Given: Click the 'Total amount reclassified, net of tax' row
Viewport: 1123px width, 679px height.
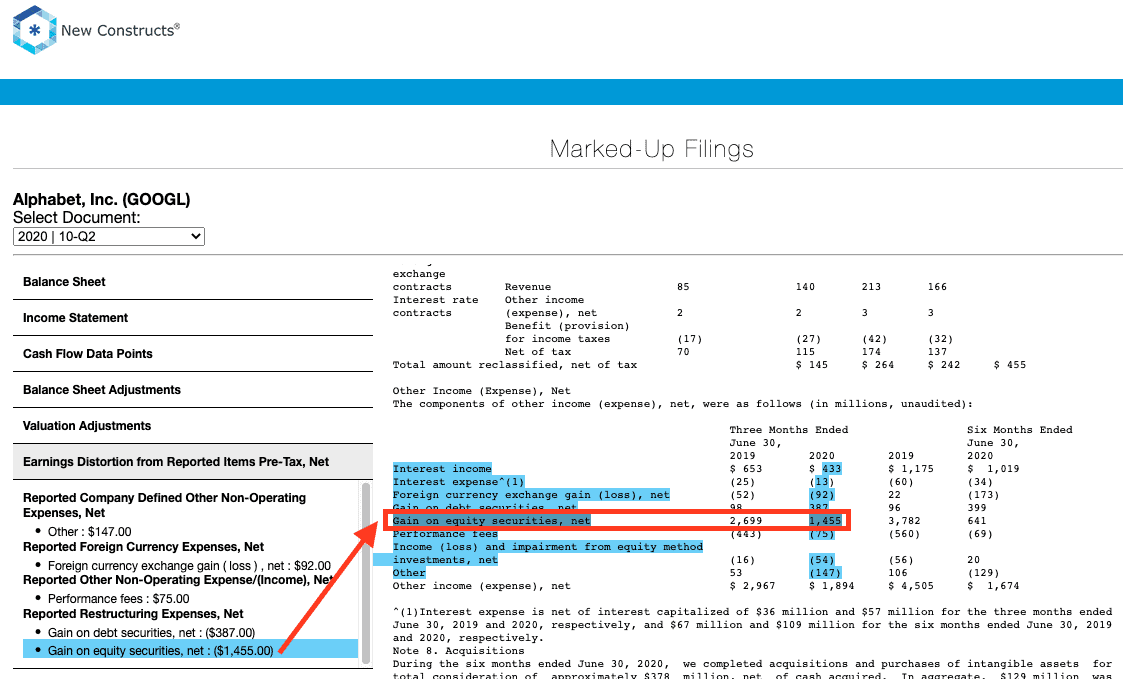Looking at the screenshot, I should click(x=515, y=365).
